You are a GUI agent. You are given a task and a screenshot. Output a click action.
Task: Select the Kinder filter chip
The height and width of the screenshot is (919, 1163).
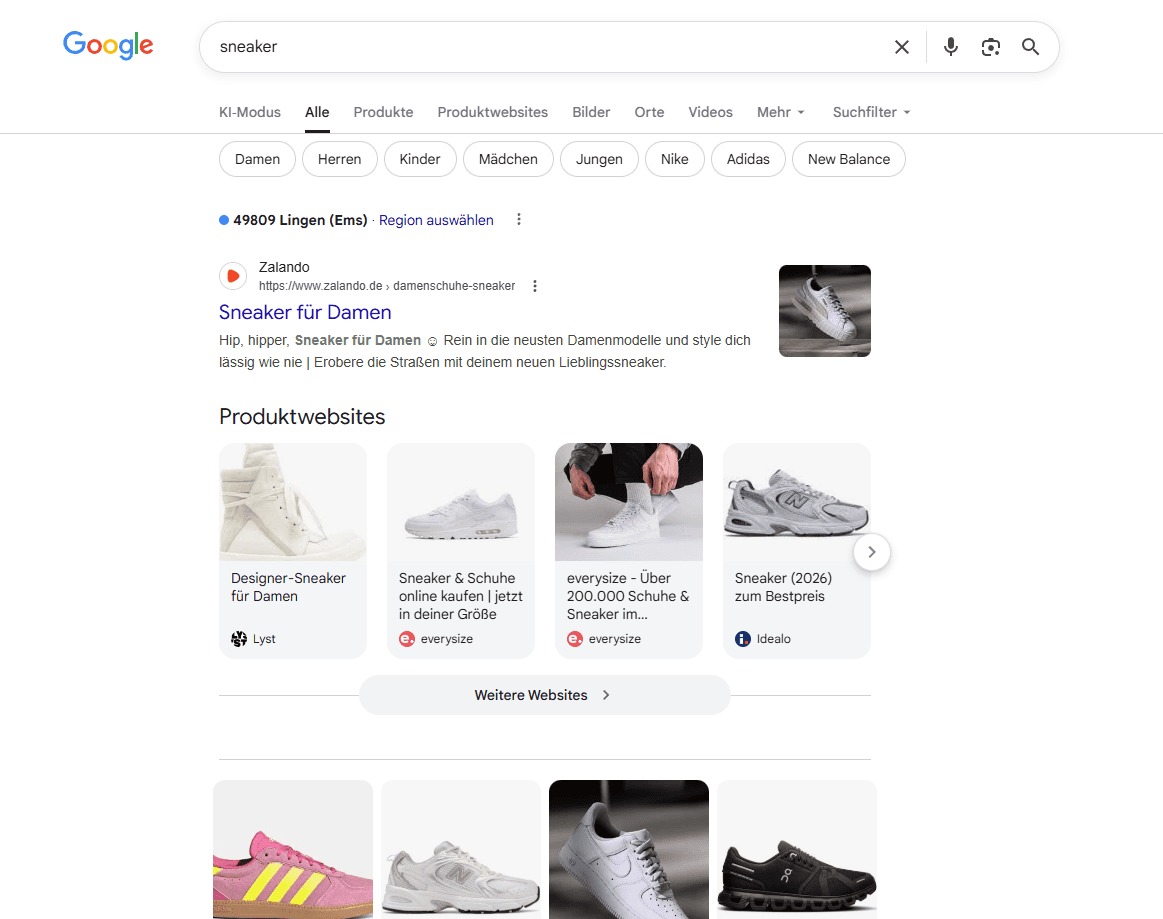[420, 159]
